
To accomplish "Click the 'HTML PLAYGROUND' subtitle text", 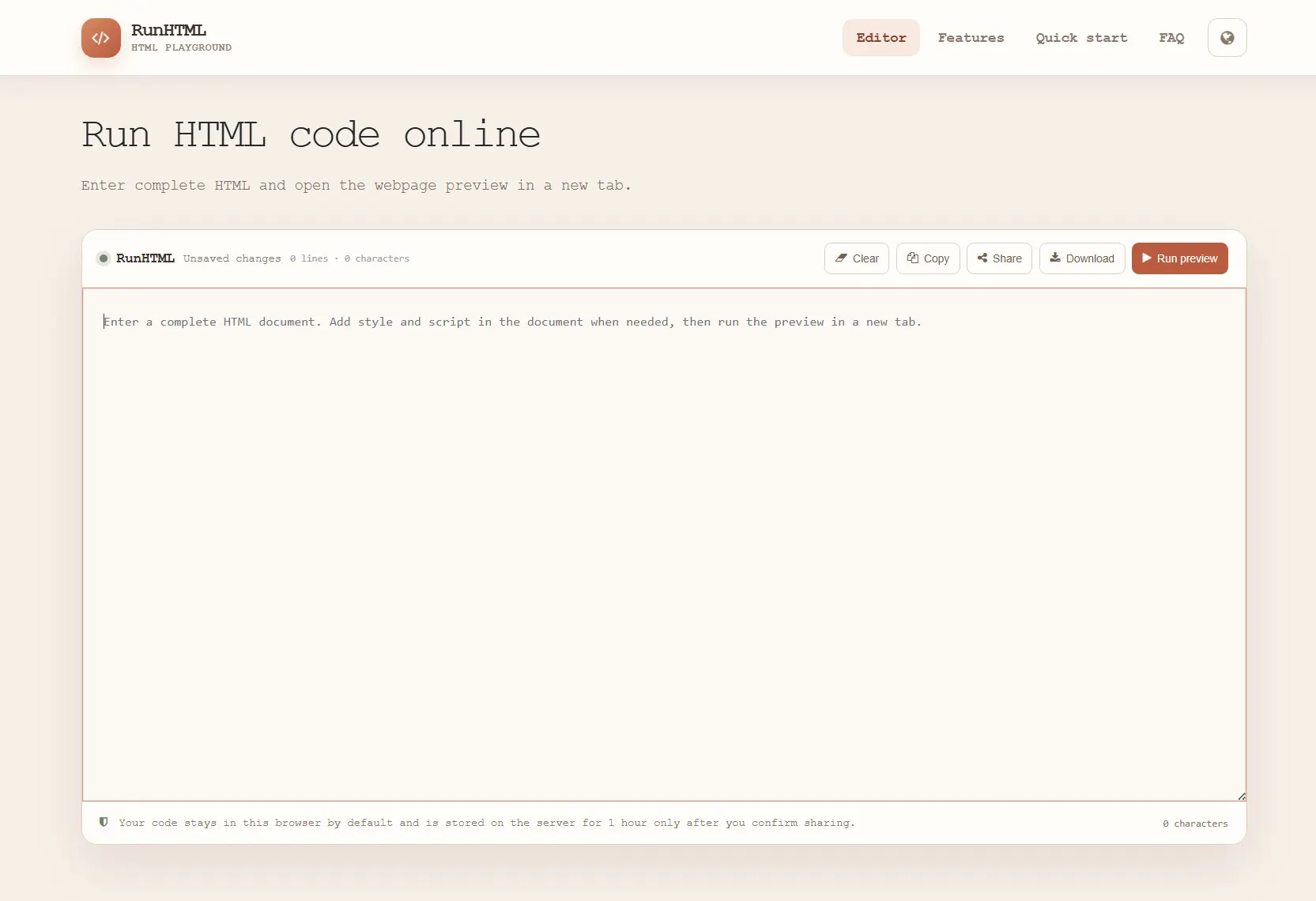I will pyautogui.click(x=181, y=47).
